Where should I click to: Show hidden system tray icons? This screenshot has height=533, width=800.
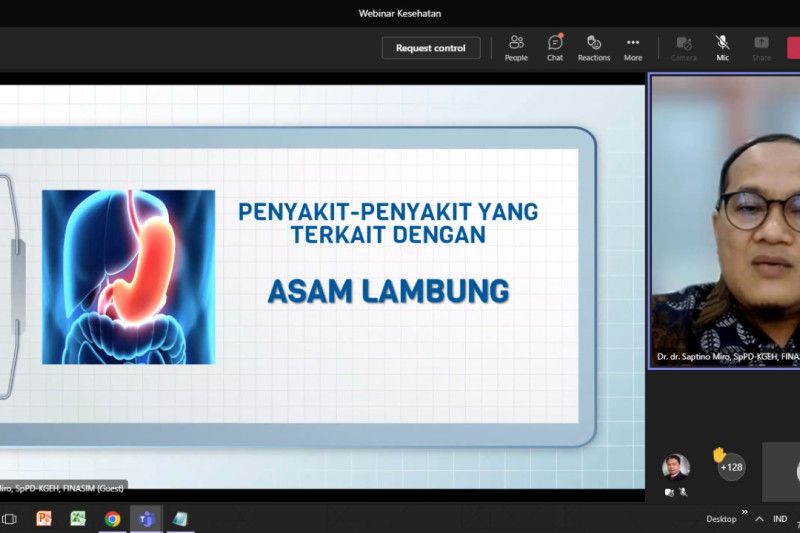coord(759,519)
